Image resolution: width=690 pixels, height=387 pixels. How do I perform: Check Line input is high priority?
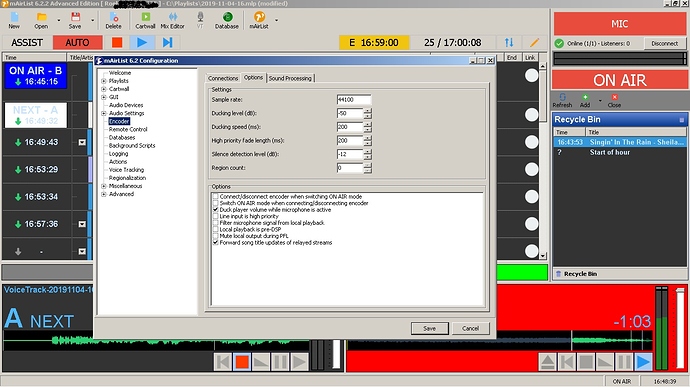(x=216, y=217)
